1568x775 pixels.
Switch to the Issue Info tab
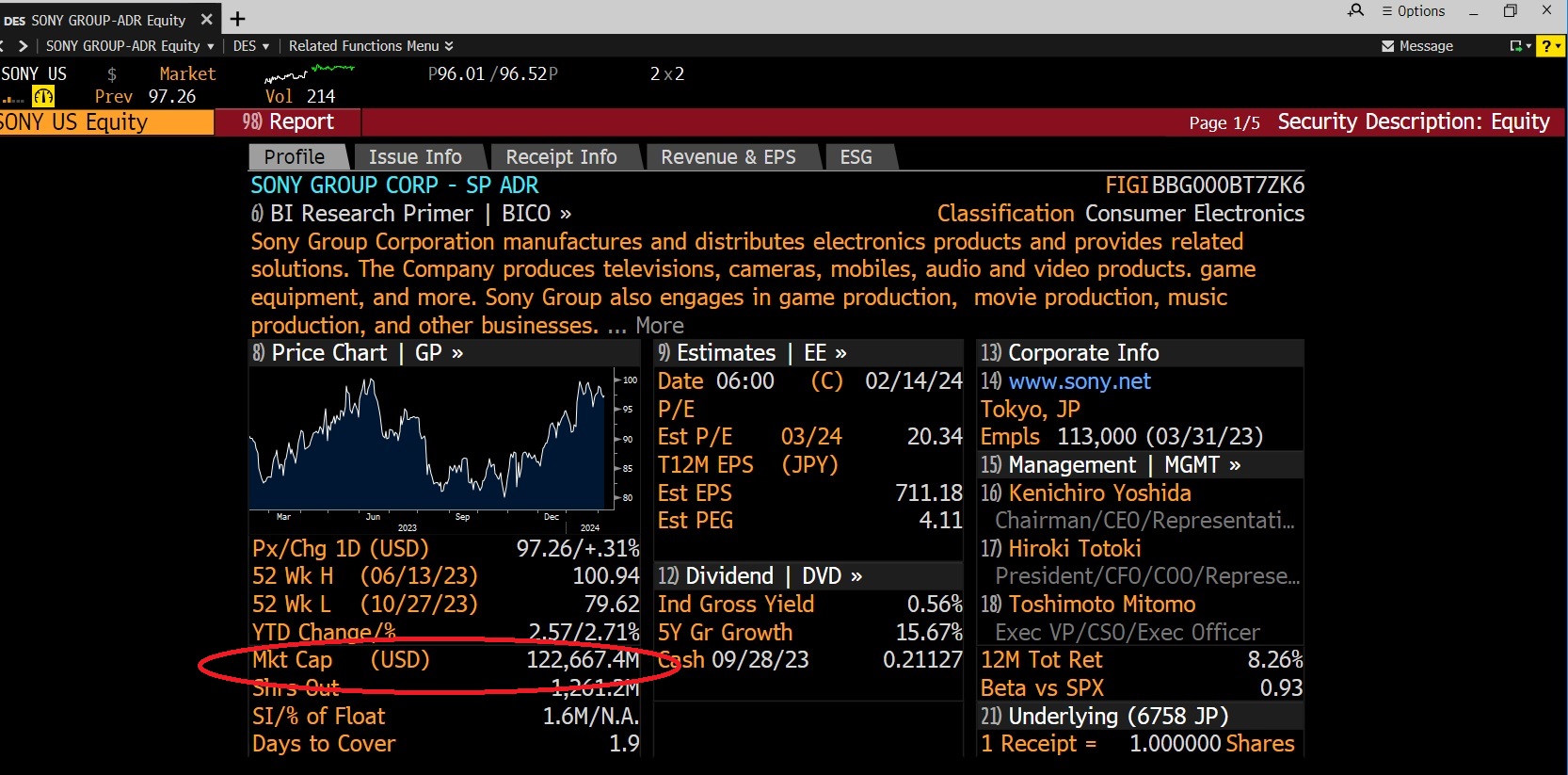(x=415, y=157)
